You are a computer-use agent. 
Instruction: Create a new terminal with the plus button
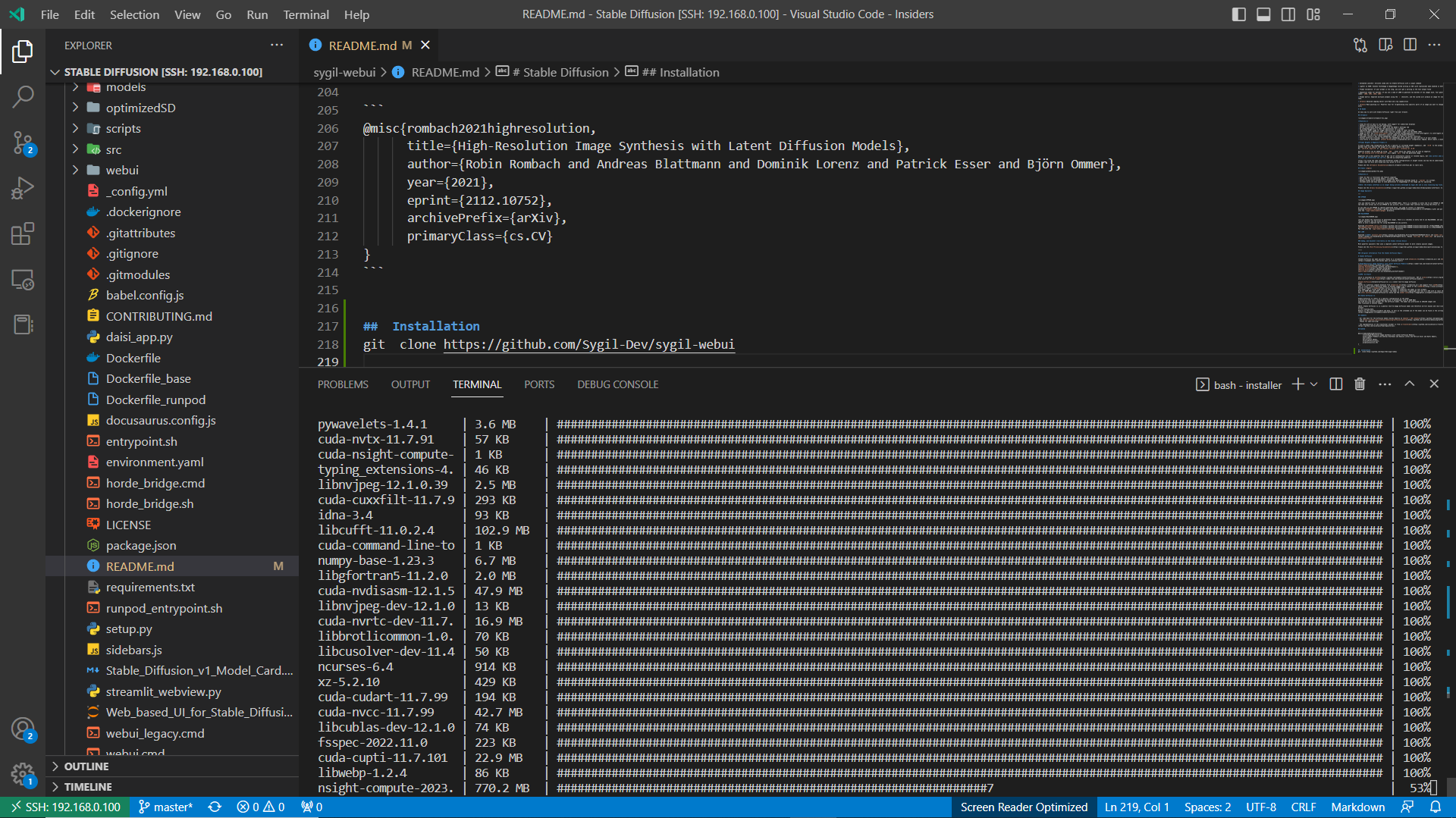click(1298, 384)
